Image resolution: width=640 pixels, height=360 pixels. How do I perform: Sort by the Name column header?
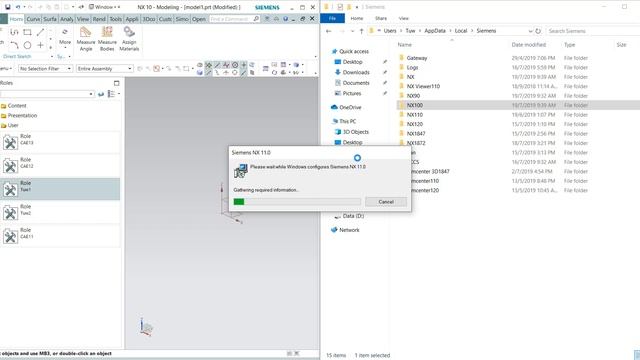click(x=404, y=45)
